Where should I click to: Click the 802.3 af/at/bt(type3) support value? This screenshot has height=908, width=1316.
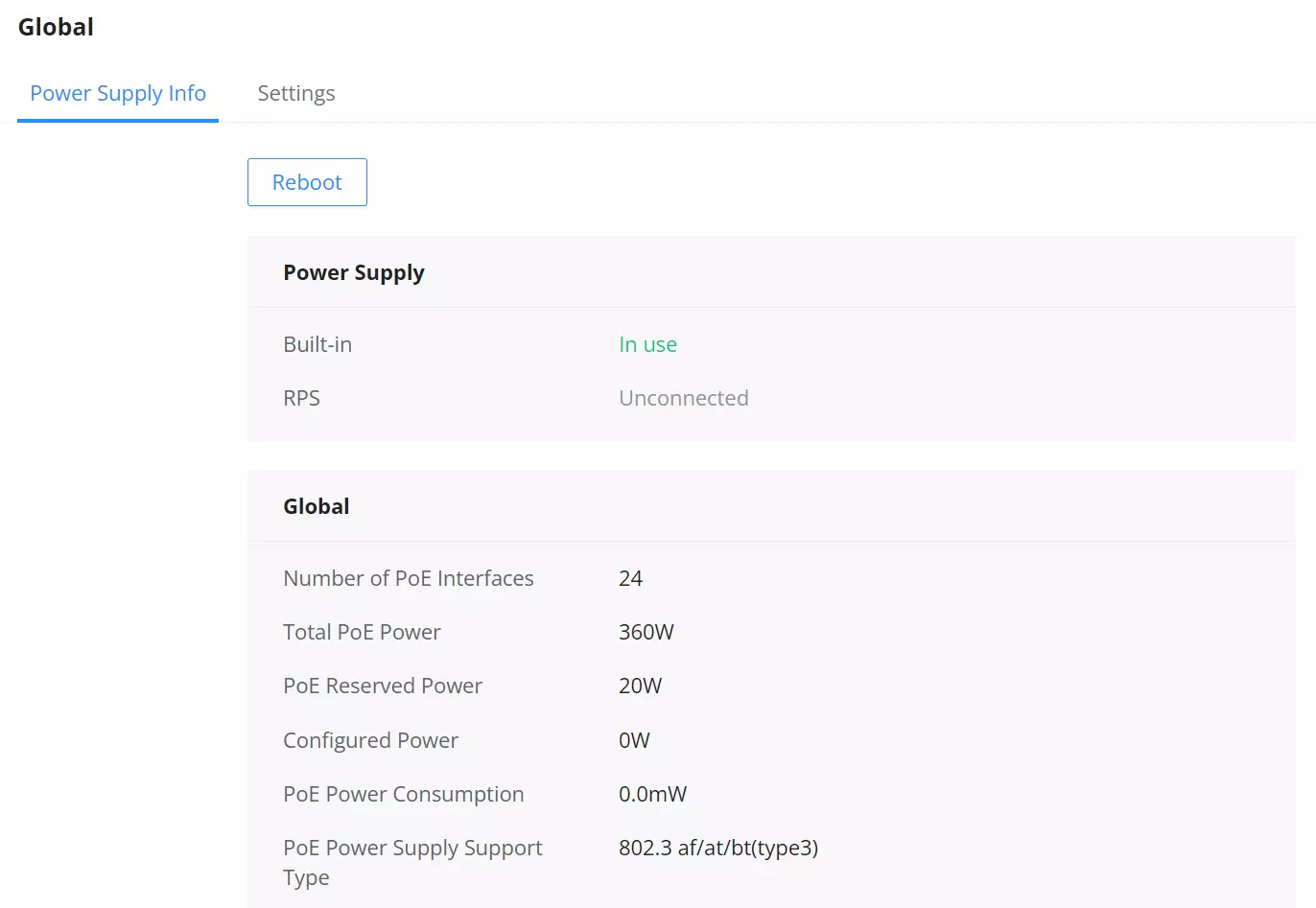tap(718, 848)
